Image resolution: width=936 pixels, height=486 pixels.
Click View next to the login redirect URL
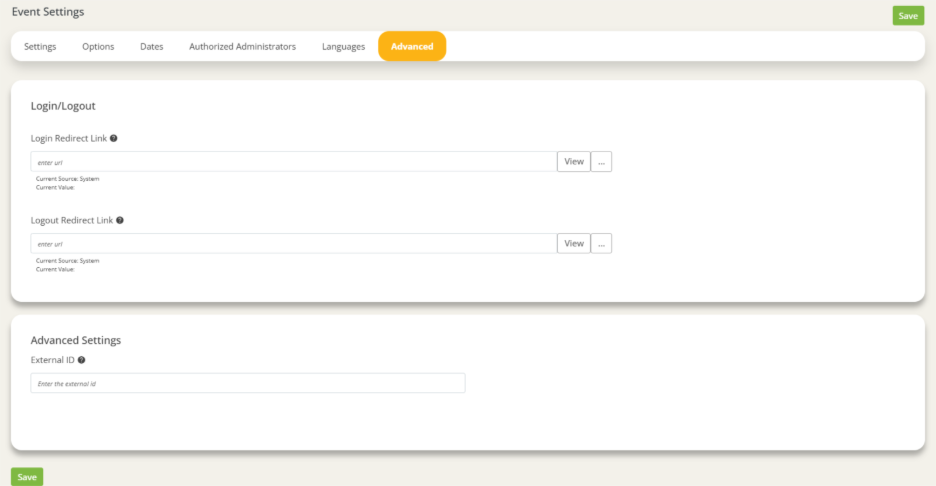[x=574, y=161]
